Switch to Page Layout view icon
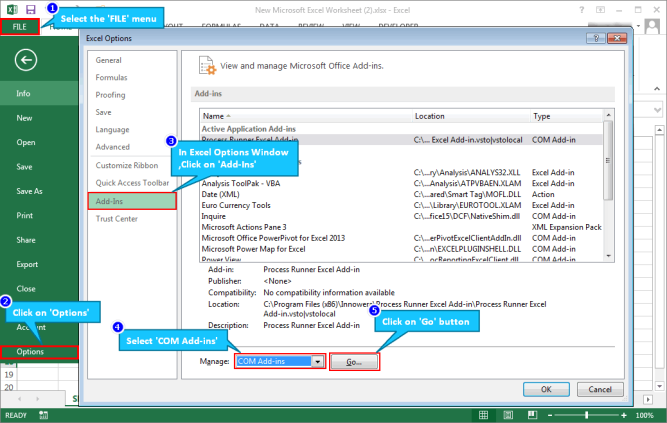This screenshot has width=667, height=423. coord(508,415)
